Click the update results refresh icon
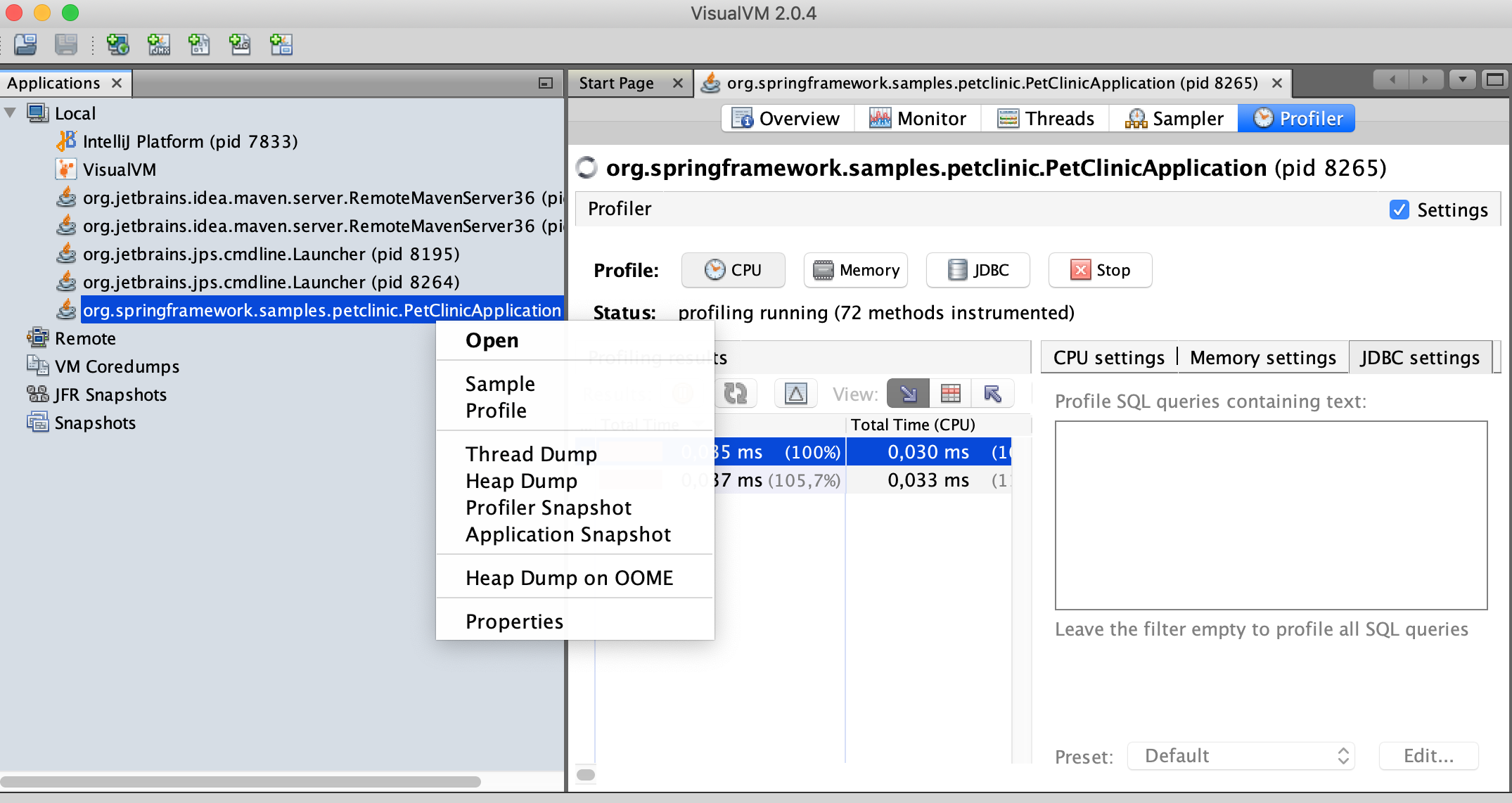Image resolution: width=1512 pixels, height=803 pixels. click(x=736, y=394)
